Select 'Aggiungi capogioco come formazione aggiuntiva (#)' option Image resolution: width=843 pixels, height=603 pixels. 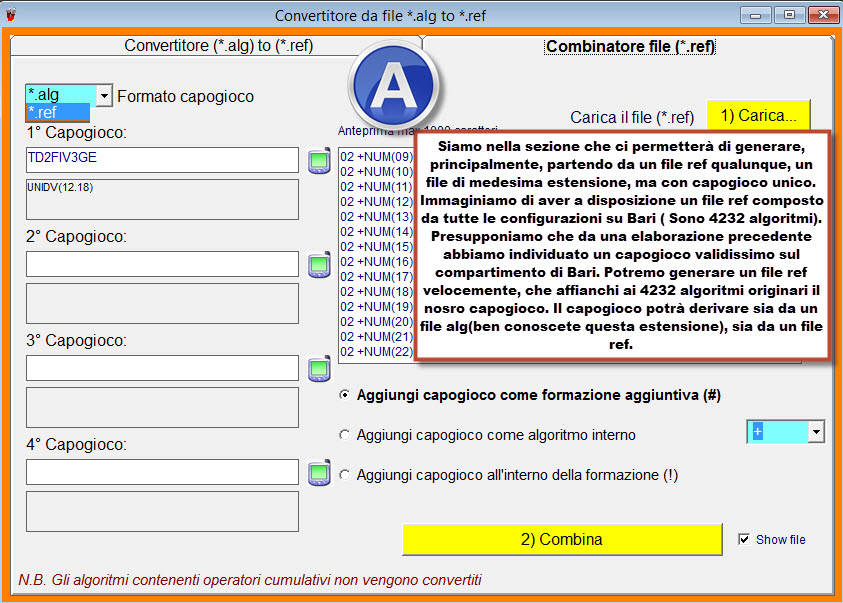pyautogui.click(x=344, y=395)
